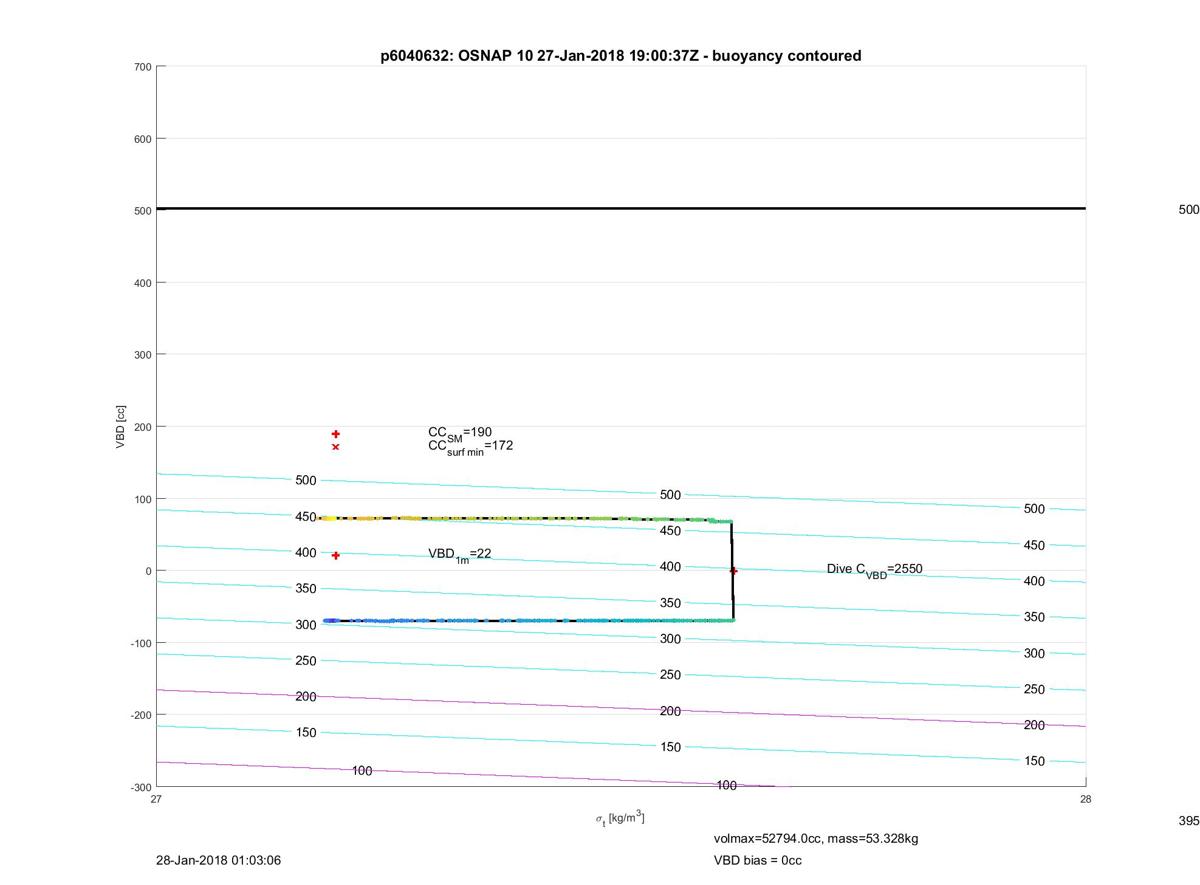Click the y-axis tick label '-300'
The image size is (1200, 885).
[140, 787]
